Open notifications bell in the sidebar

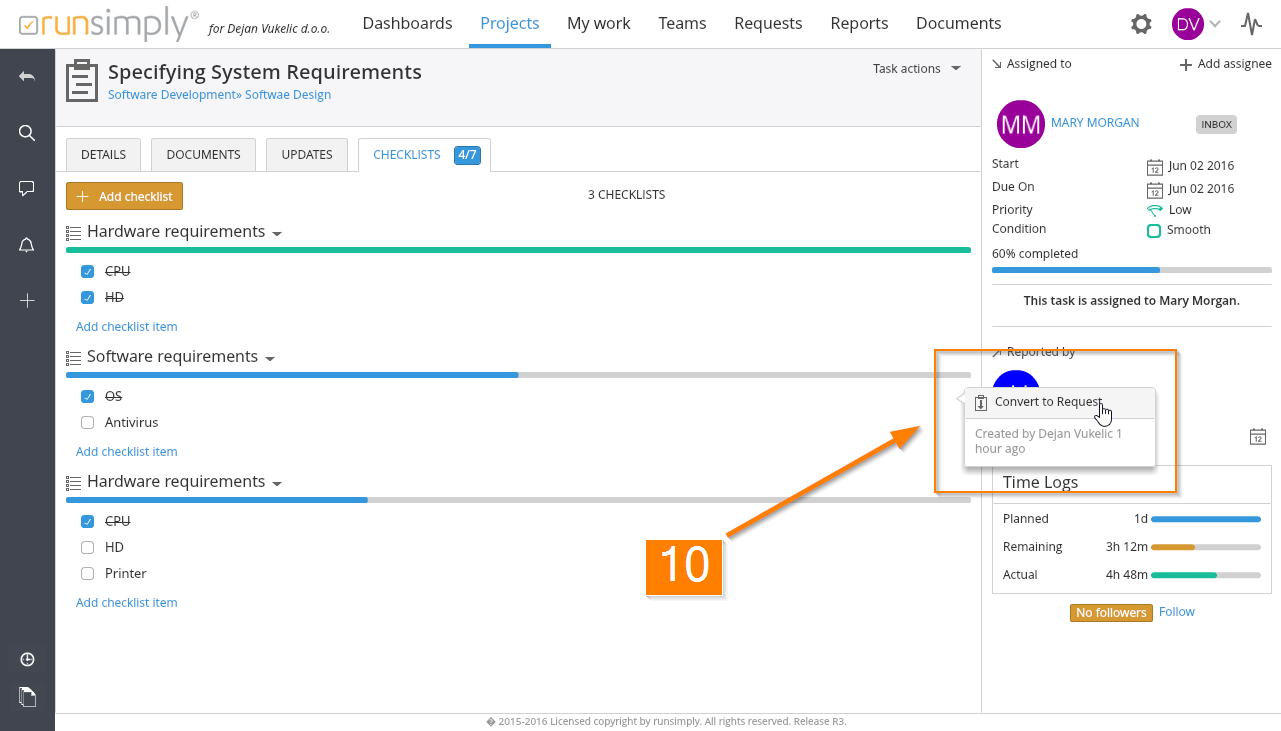(x=27, y=245)
